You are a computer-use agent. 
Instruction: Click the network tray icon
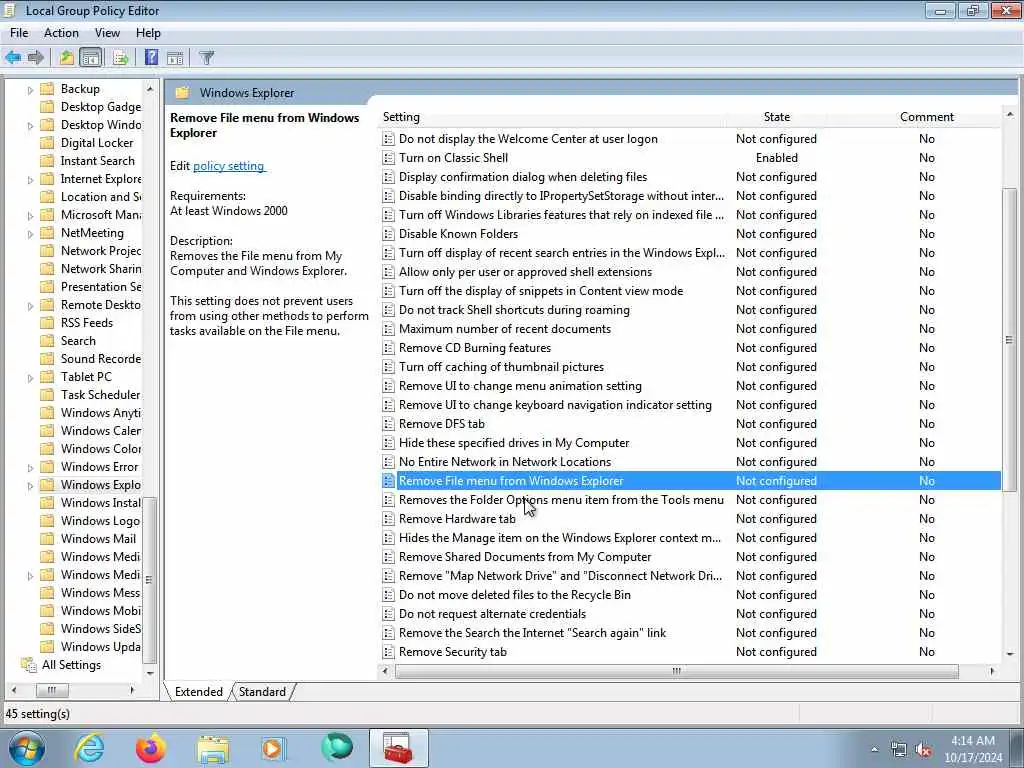click(x=899, y=750)
